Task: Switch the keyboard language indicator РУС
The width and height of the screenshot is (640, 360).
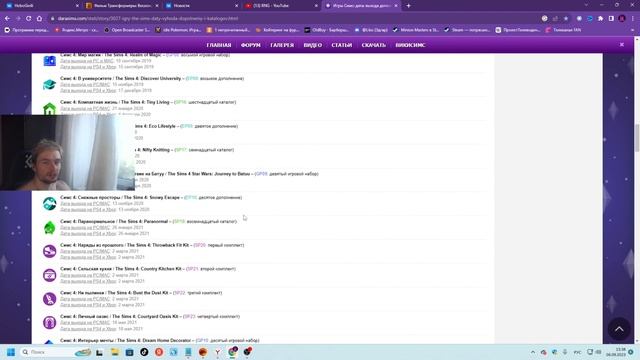Action: click(577, 352)
